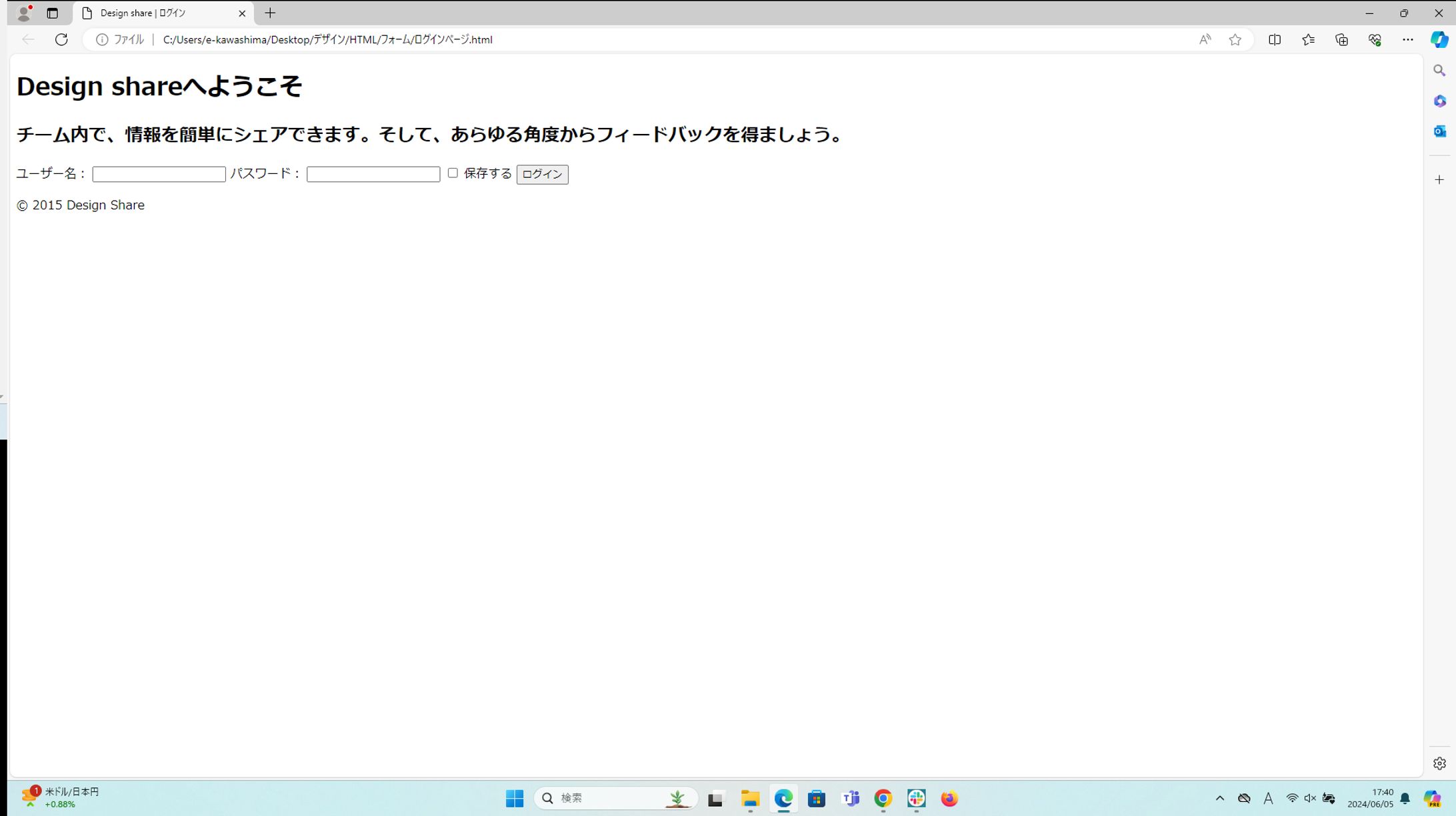
Task: Check the 保存する checkbox
Action: [453, 173]
